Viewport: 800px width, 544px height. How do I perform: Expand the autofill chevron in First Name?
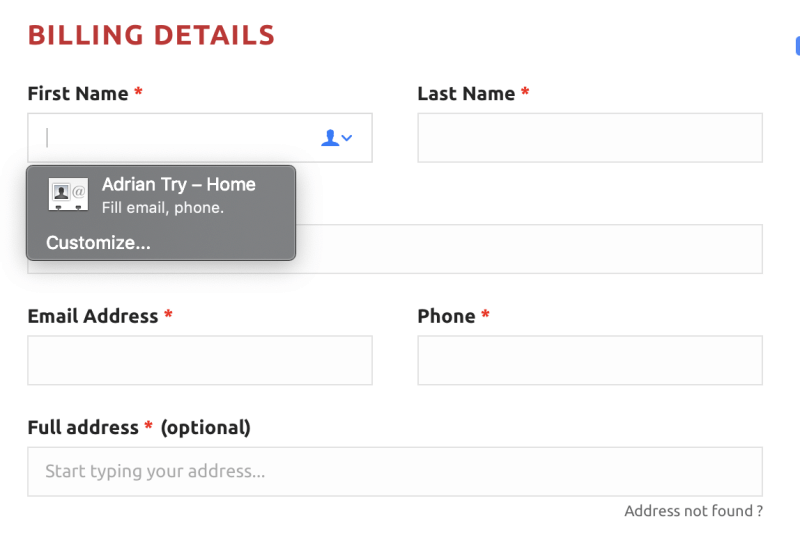coord(347,138)
